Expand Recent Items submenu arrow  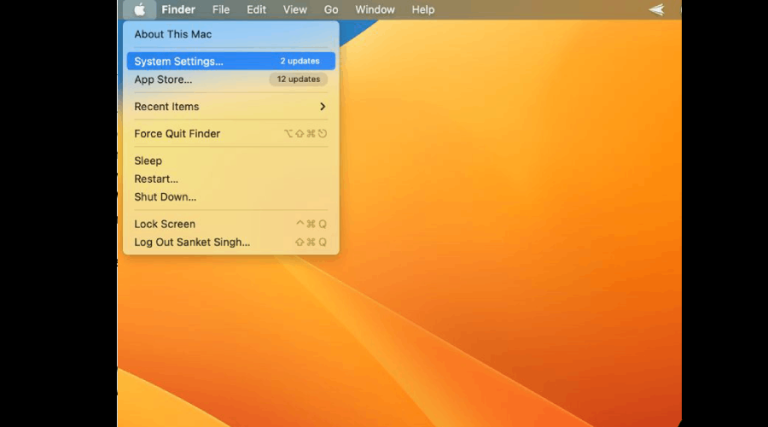tap(322, 106)
